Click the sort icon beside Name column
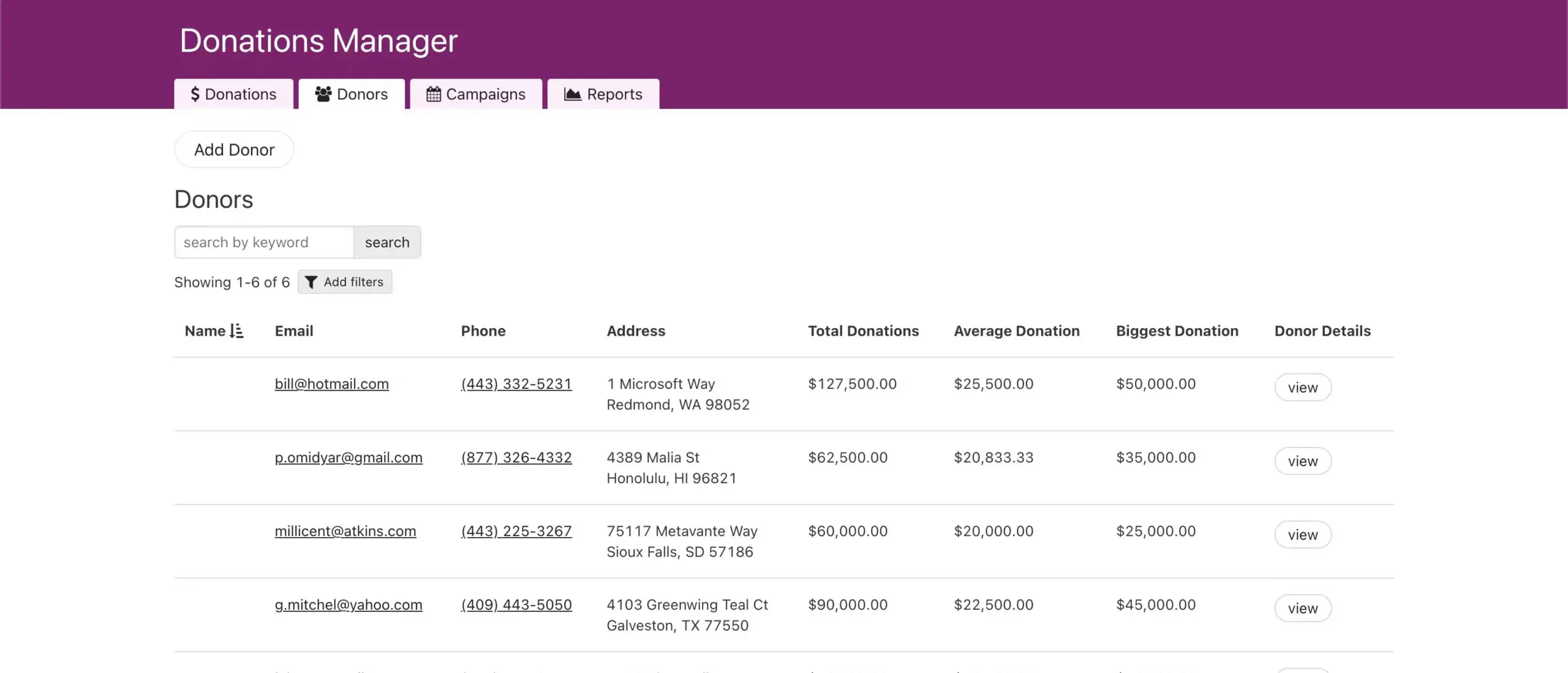This screenshot has height=673, width=1568. [x=236, y=331]
